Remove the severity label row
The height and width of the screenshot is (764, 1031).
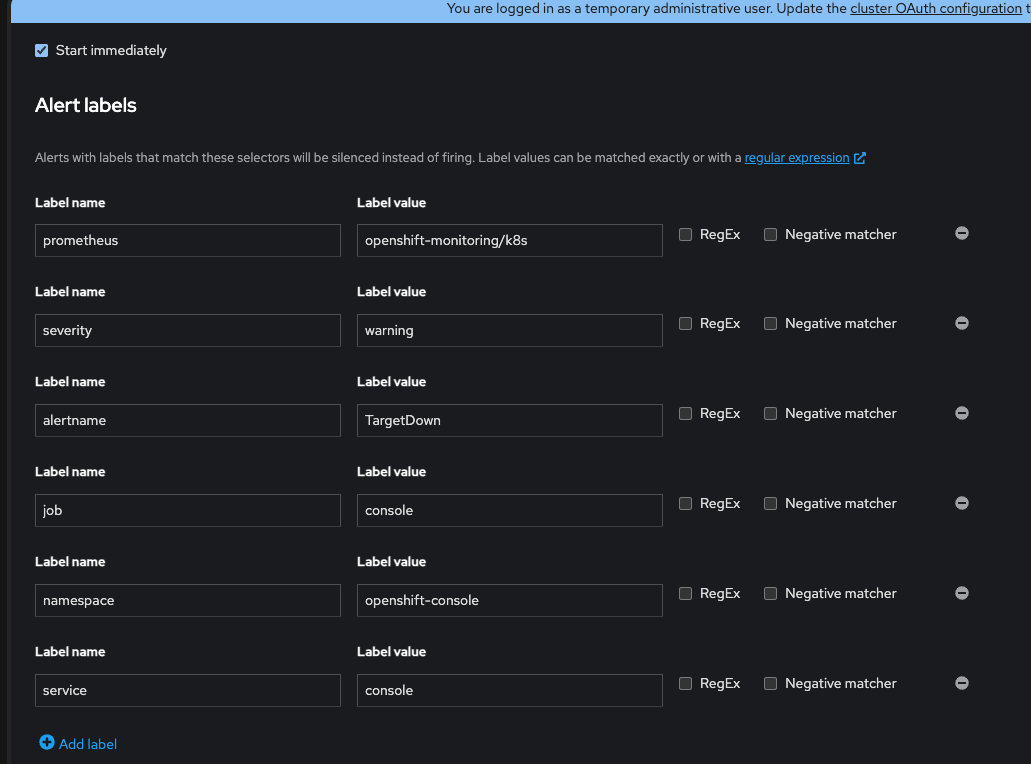pyautogui.click(x=962, y=323)
